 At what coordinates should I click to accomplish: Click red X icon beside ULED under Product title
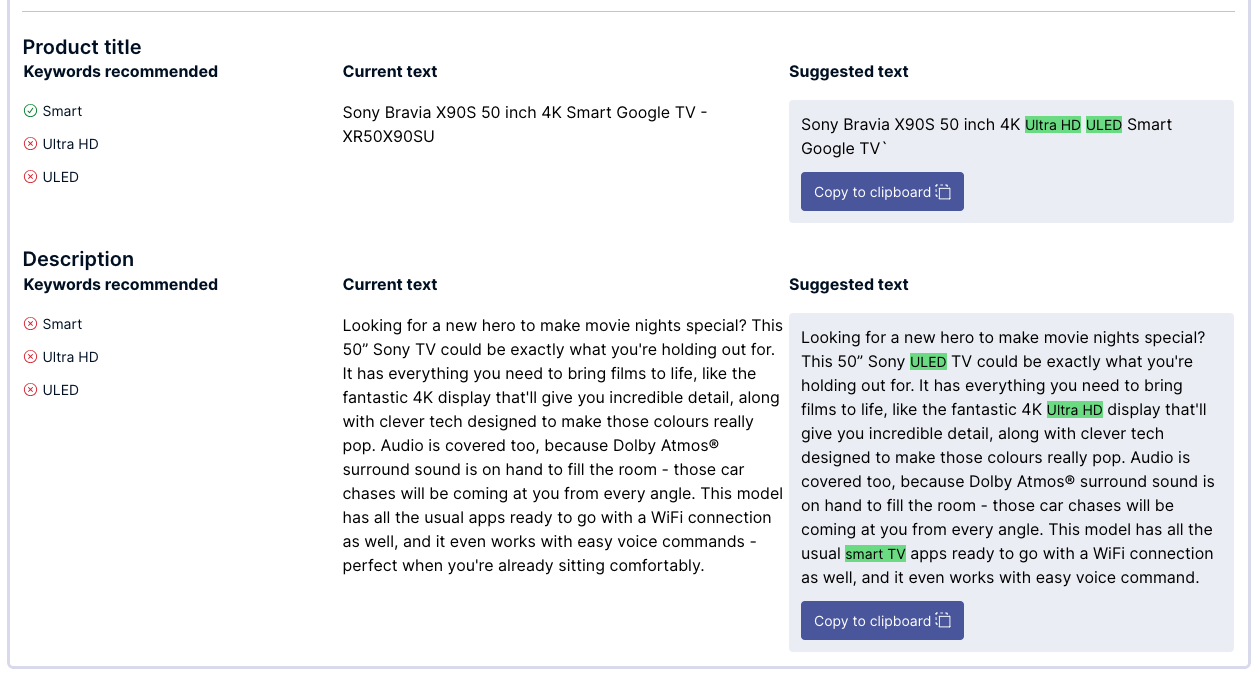pyautogui.click(x=30, y=177)
